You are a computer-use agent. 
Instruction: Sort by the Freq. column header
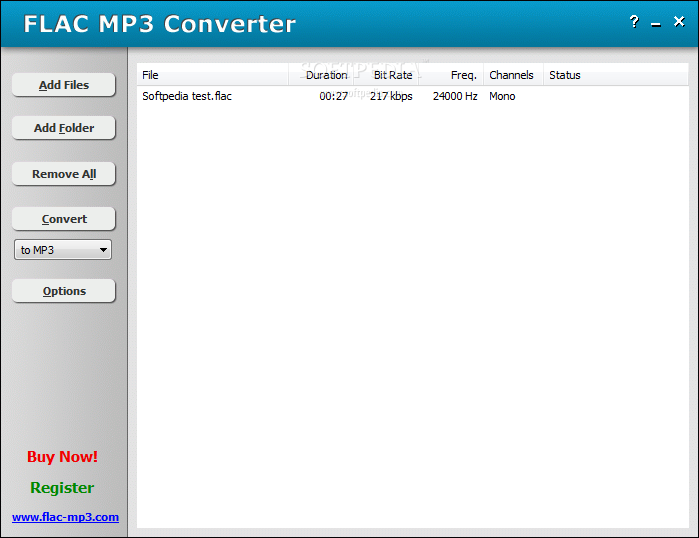click(451, 75)
